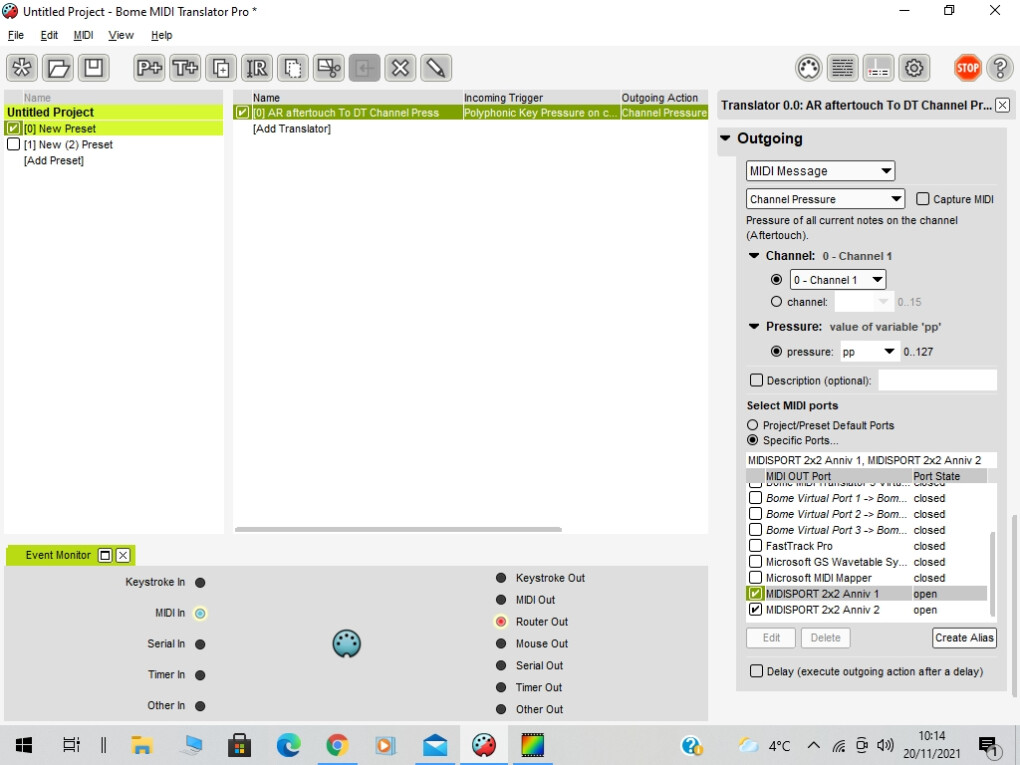Check the FastTrack Pro output port
This screenshot has height=765, width=1020.
tap(755, 546)
